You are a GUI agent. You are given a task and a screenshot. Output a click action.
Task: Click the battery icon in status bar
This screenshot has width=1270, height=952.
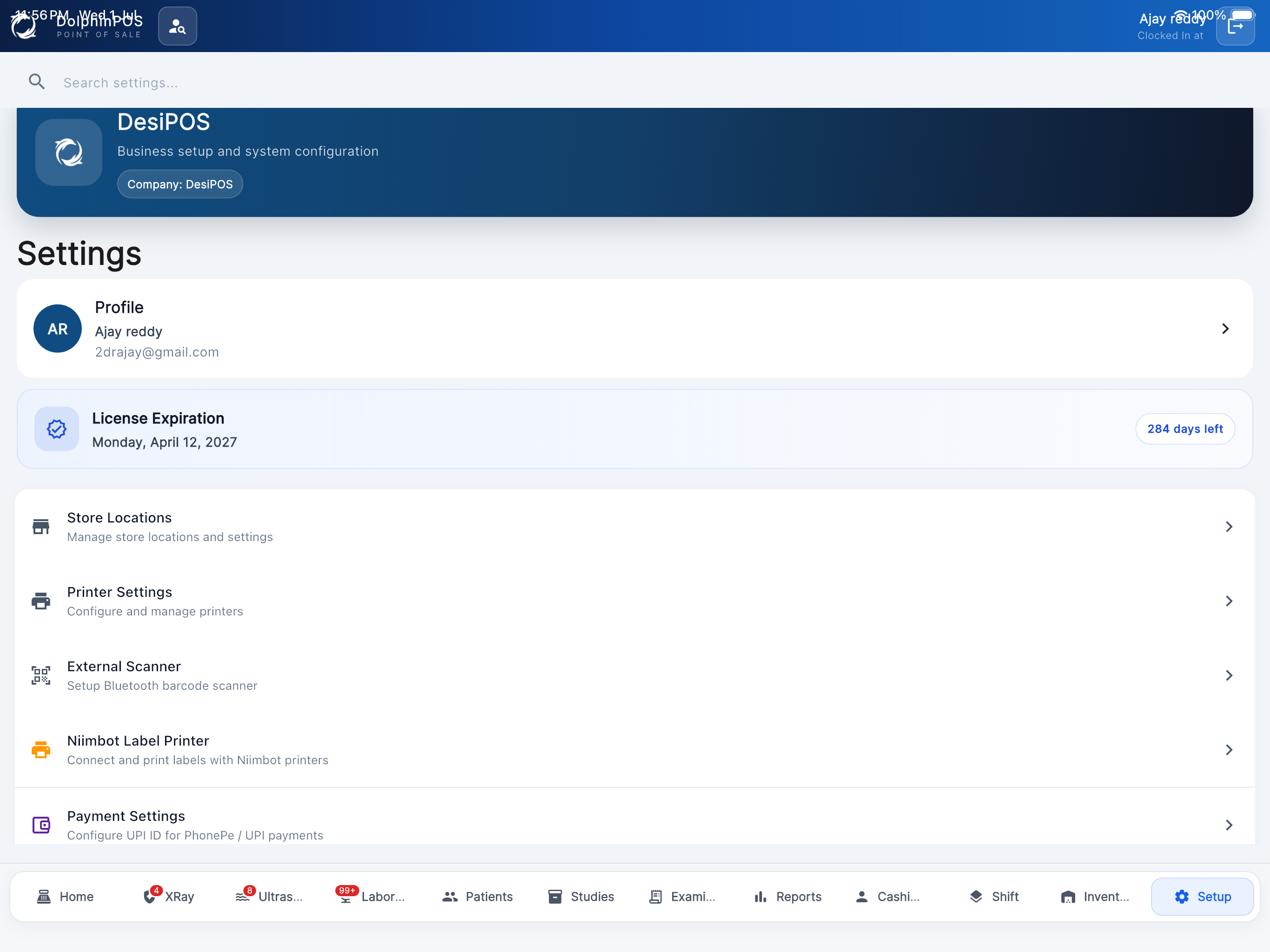(x=1243, y=14)
